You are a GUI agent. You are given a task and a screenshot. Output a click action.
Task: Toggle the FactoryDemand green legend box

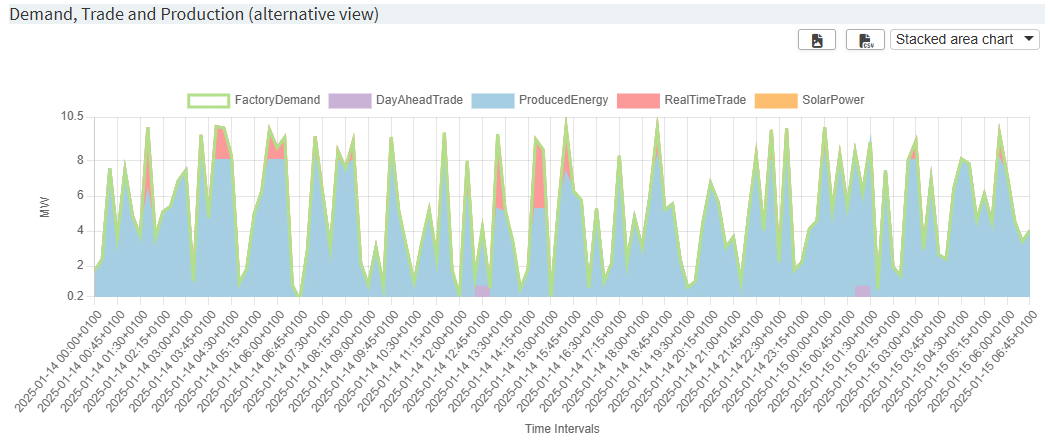208,100
